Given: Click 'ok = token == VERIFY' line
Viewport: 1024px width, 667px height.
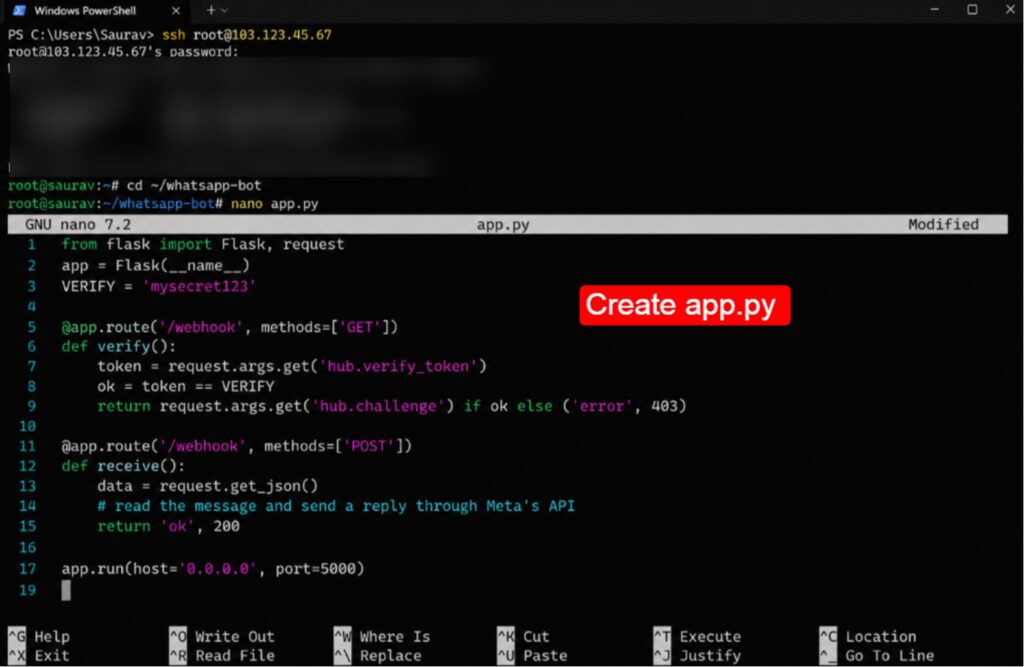Looking at the screenshot, I should [185, 386].
